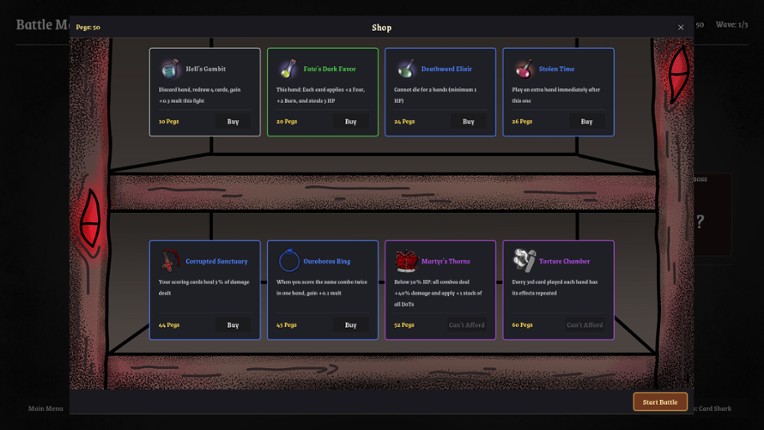The width and height of the screenshot is (764, 430).
Task: Buy Hell's Gambit for 10 Pegs
Action: (233, 122)
